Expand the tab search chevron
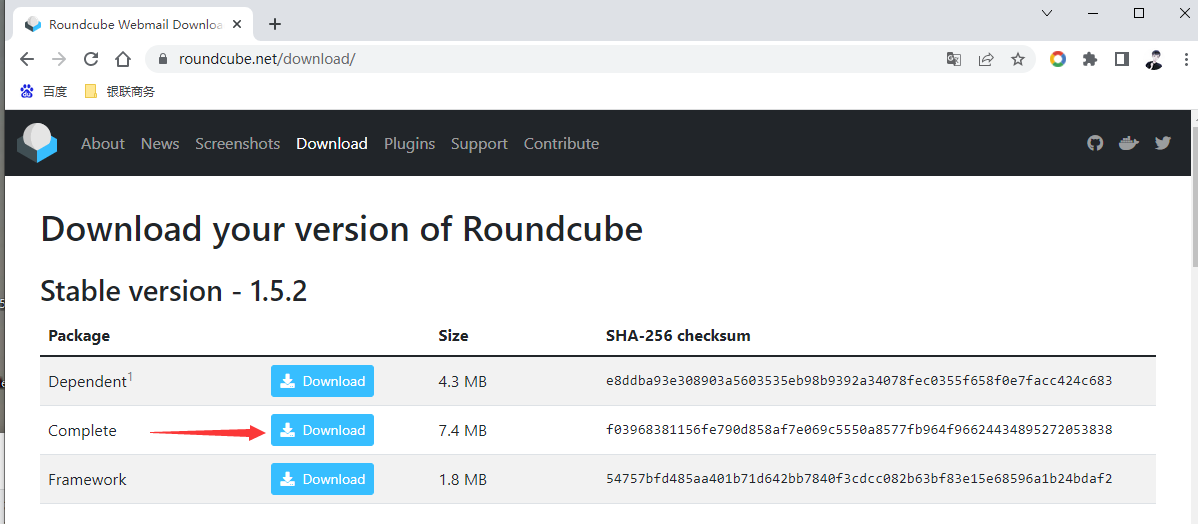Screen dimensions: 1198x524 (x=1047, y=13)
